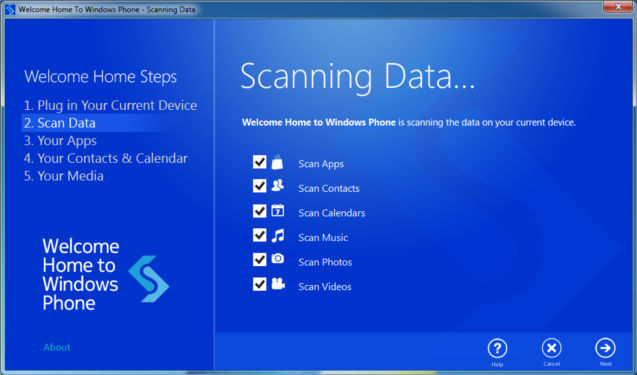Uncheck the Scan Calendars checkbox
637x375 pixels.
pyautogui.click(x=259, y=211)
